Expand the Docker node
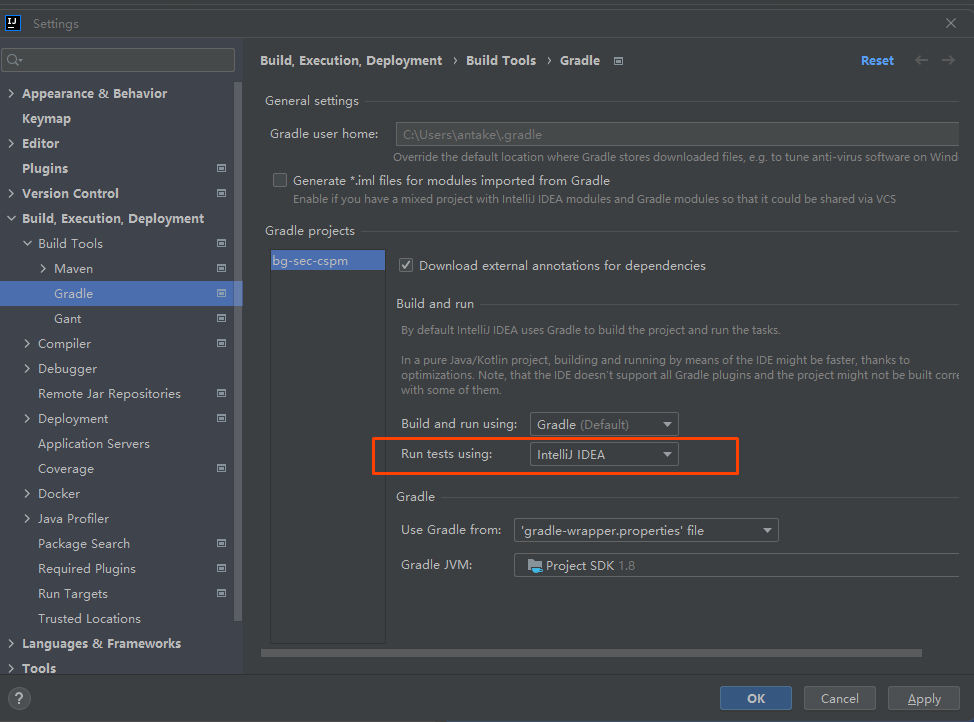 [x=27, y=493]
